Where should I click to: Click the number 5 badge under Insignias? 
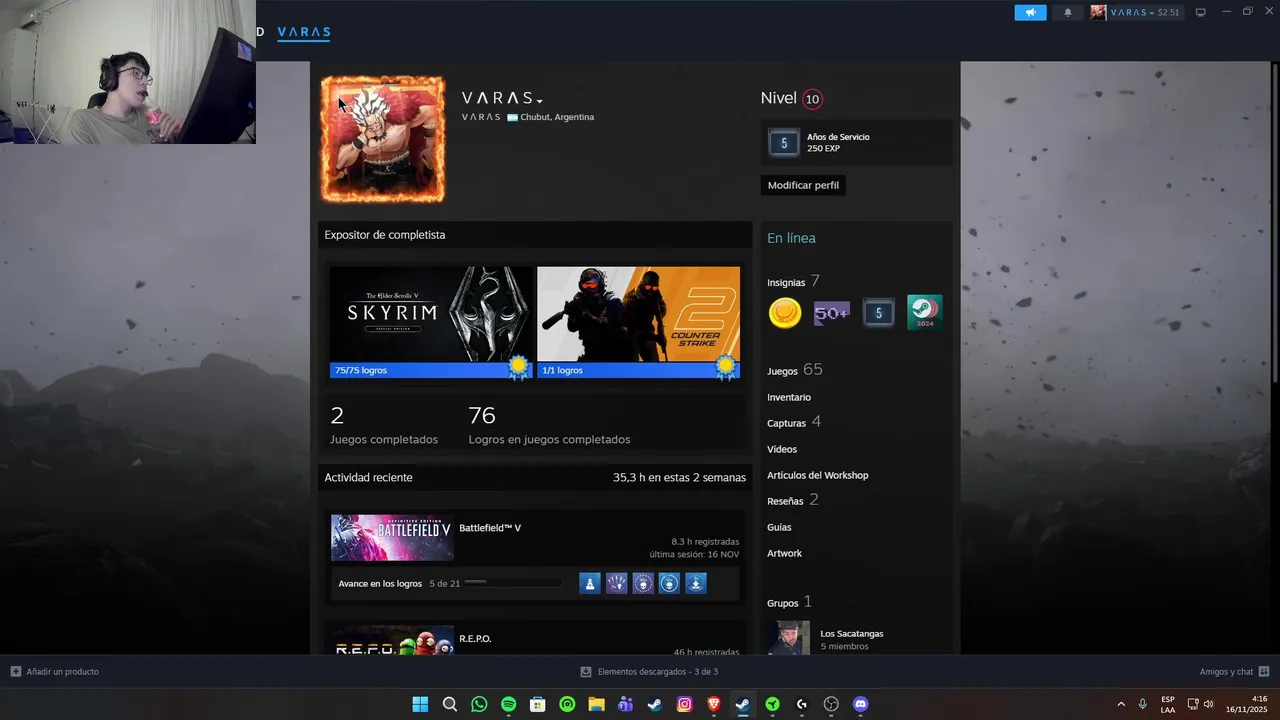pyautogui.click(x=878, y=313)
